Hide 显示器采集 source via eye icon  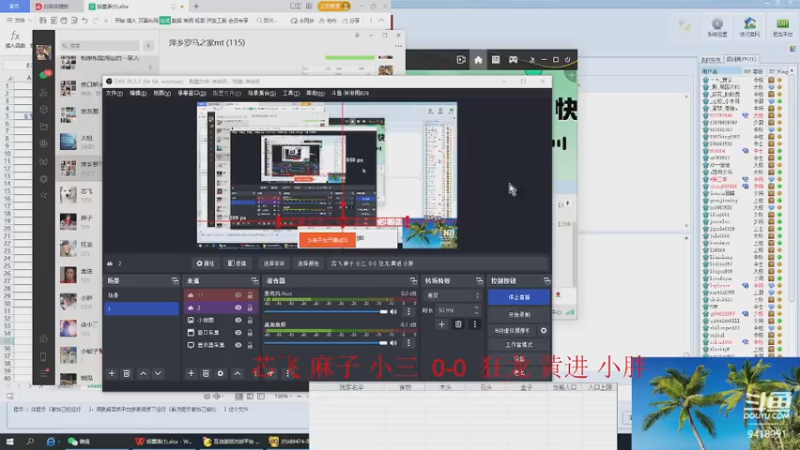tap(238, 345)
